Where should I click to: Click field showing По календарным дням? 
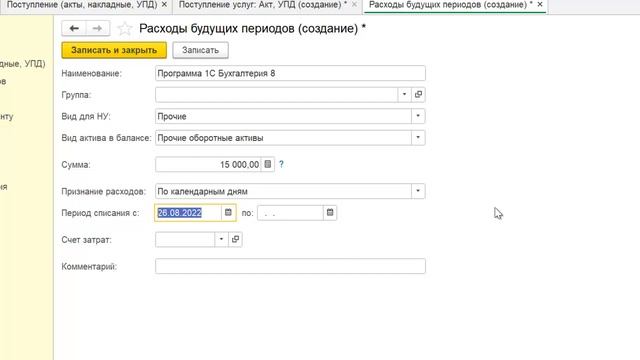click(x=283, y=191)
